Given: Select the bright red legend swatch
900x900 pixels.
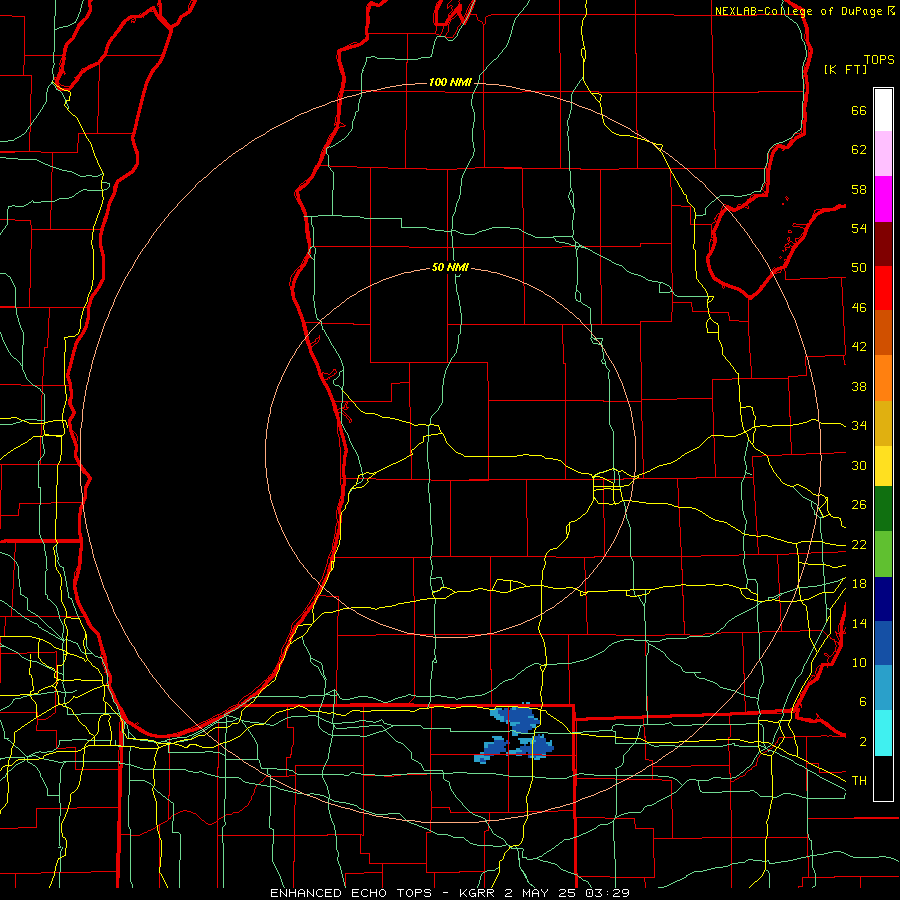Looking at the screenshot, I should (883, 288).
